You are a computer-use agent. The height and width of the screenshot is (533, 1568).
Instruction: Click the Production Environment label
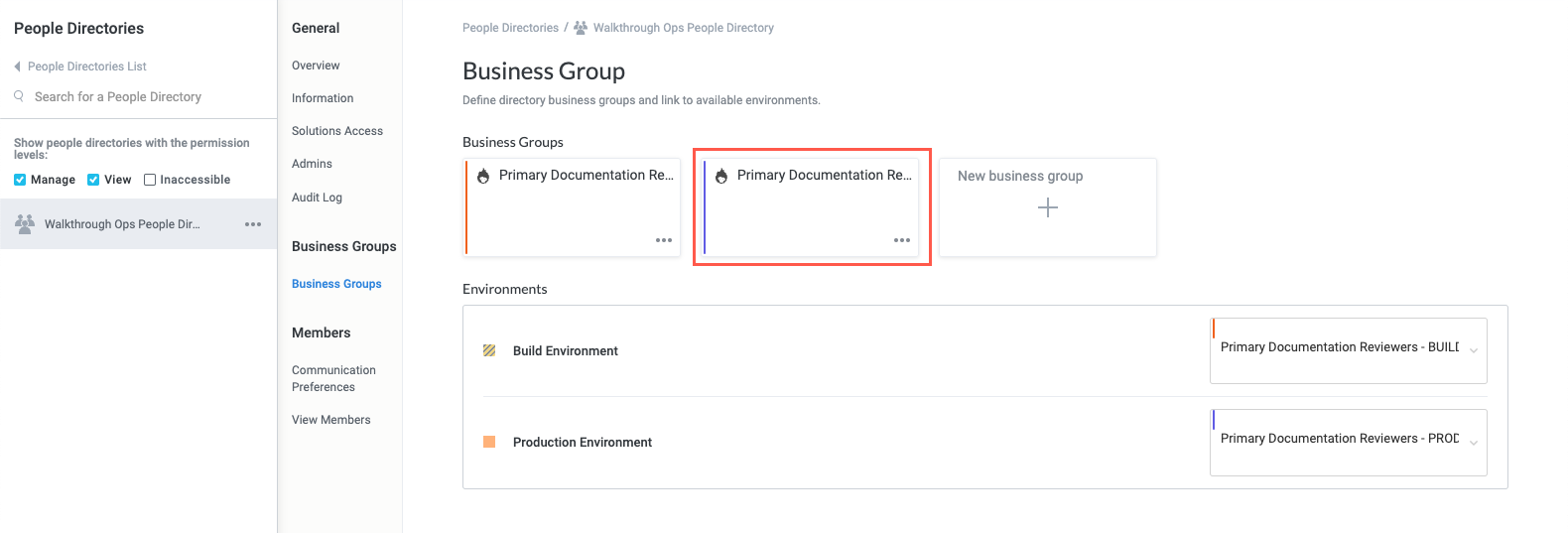pos(583,442)
